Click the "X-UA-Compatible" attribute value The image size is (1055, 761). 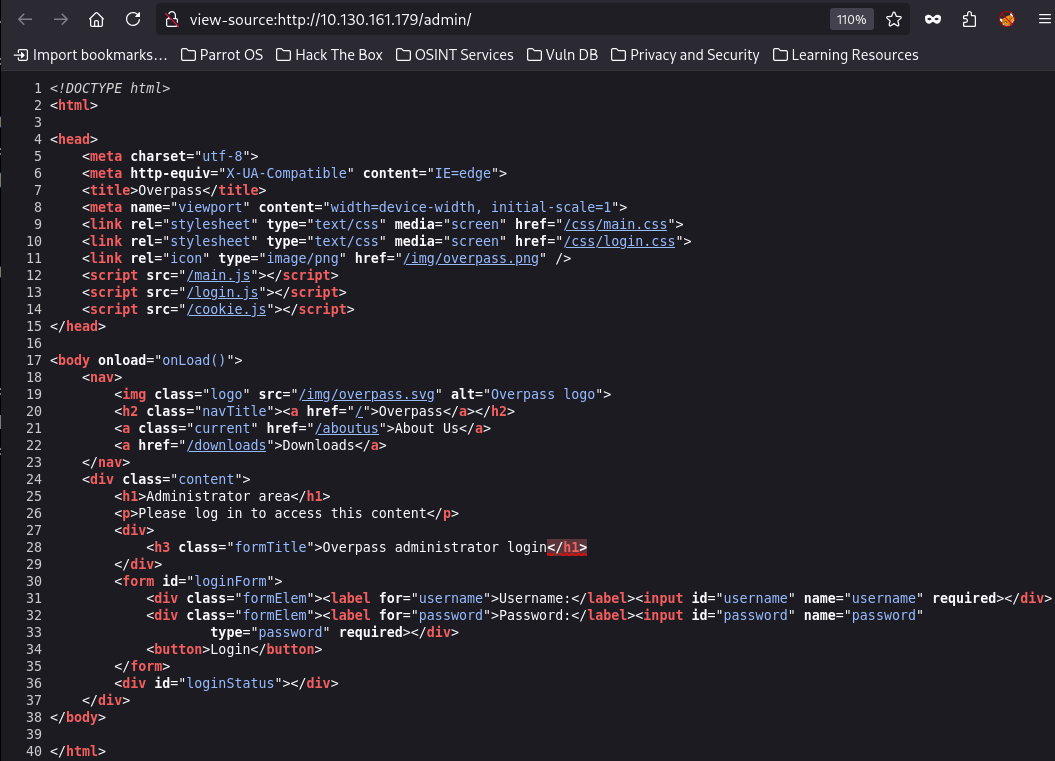point(287,173)
